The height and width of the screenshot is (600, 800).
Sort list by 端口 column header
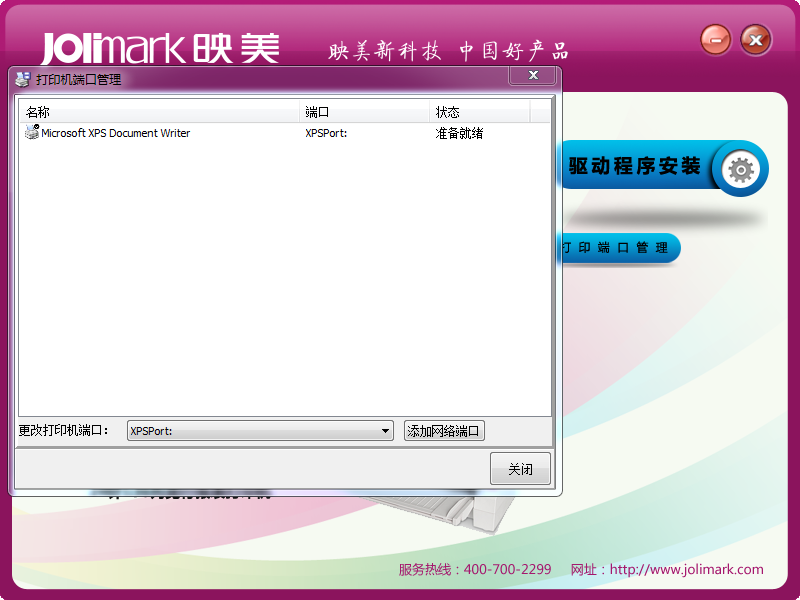point(364,112)
